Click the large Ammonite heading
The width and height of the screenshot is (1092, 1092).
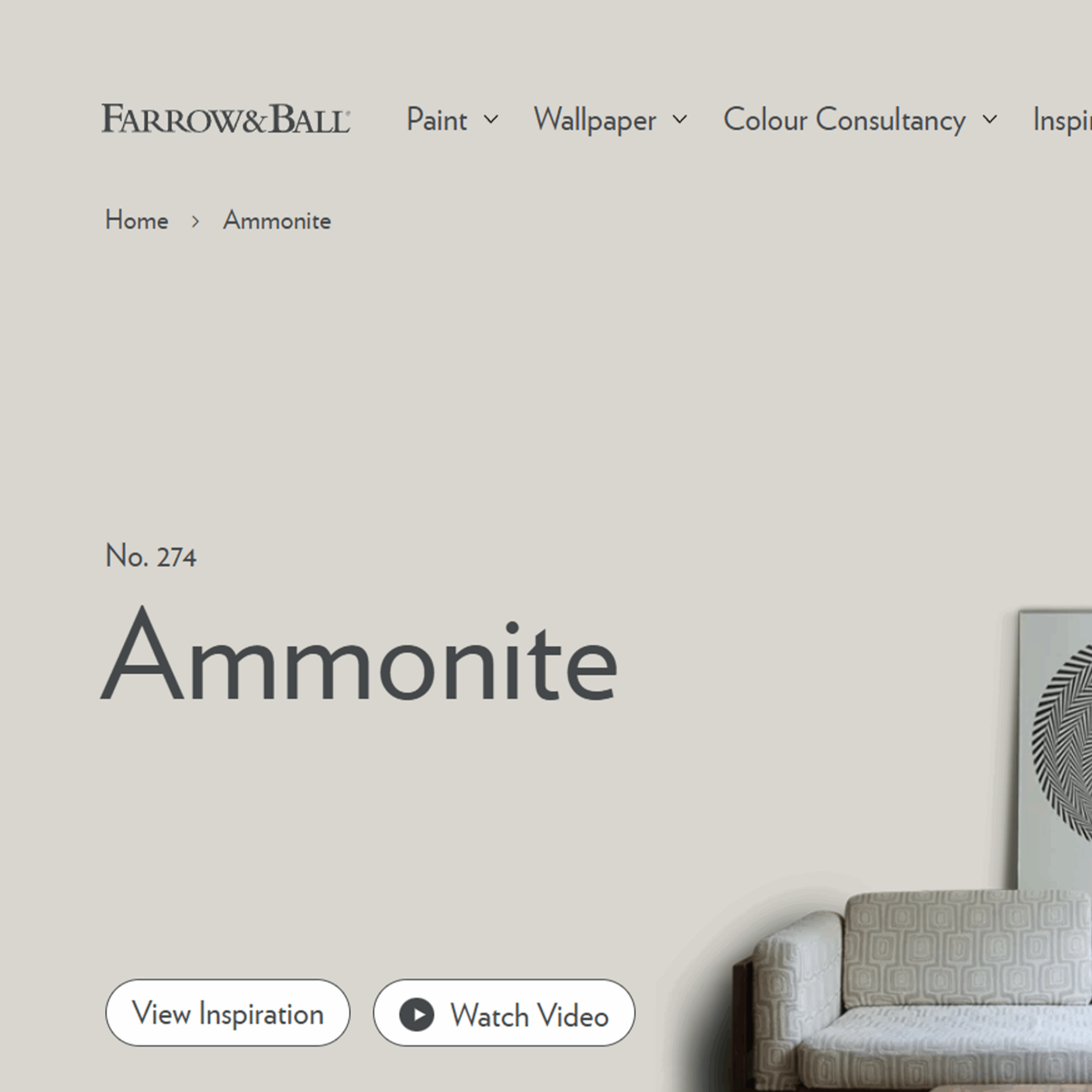click(x=359, y=653)
